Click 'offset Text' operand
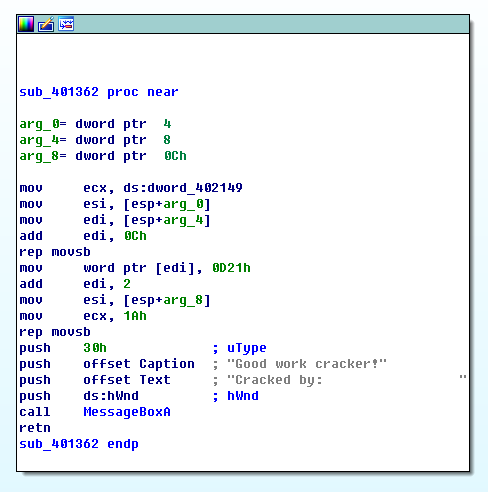This screenshot has width=488, height=492. [127, 380]
